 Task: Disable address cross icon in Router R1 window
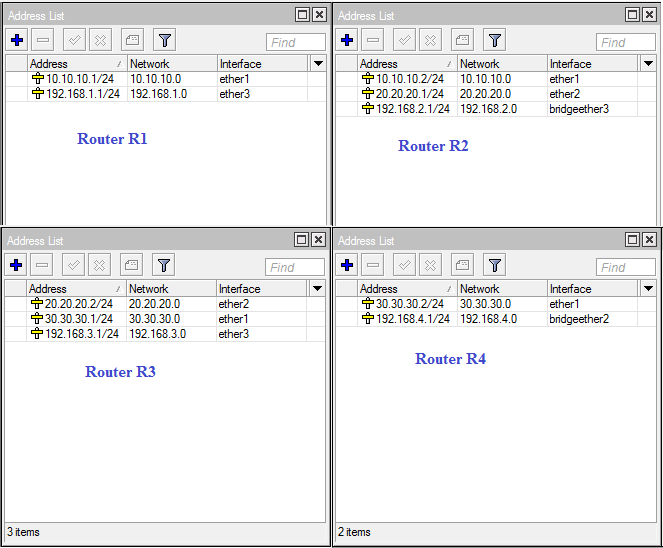pos(101,40)
